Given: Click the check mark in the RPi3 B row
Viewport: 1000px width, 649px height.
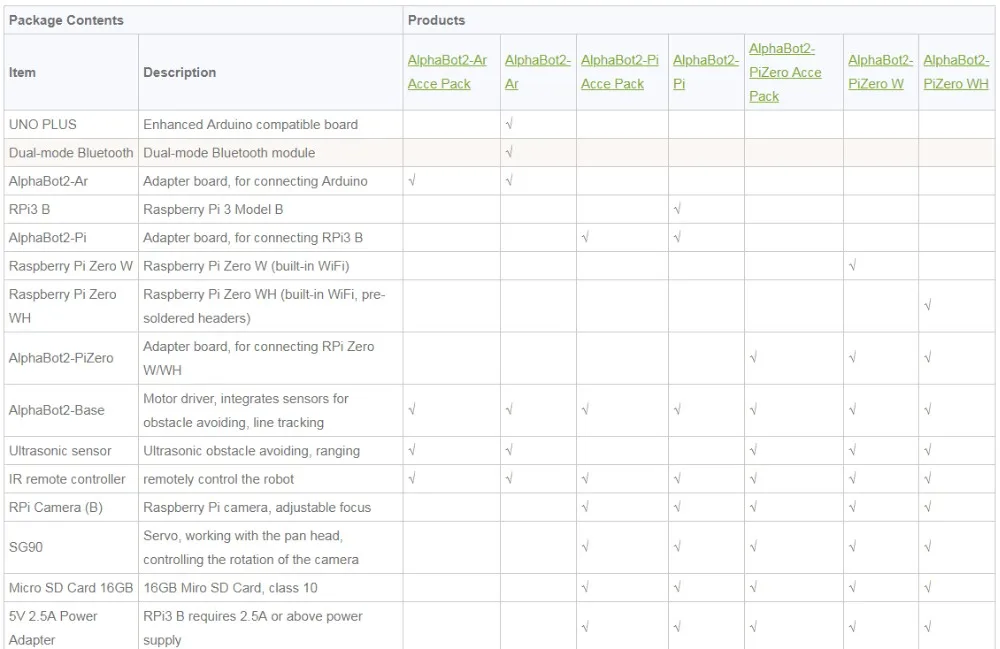Looking at the screenshot, I should 677,208.
